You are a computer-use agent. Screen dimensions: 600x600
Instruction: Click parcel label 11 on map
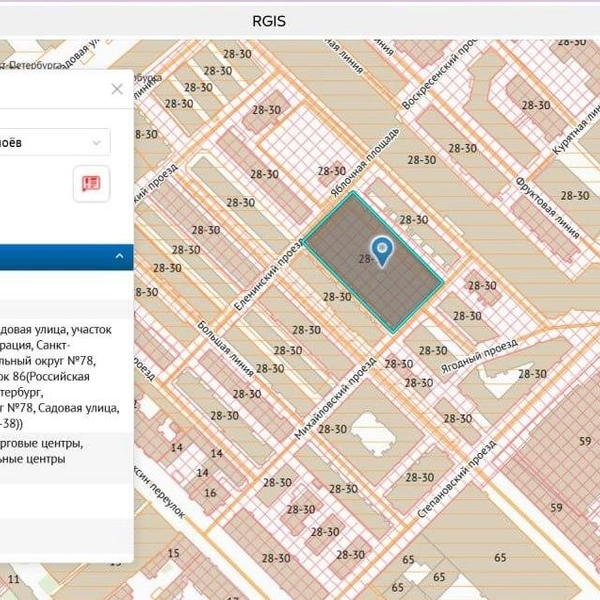pyautogui.click(x=14, y=579)
